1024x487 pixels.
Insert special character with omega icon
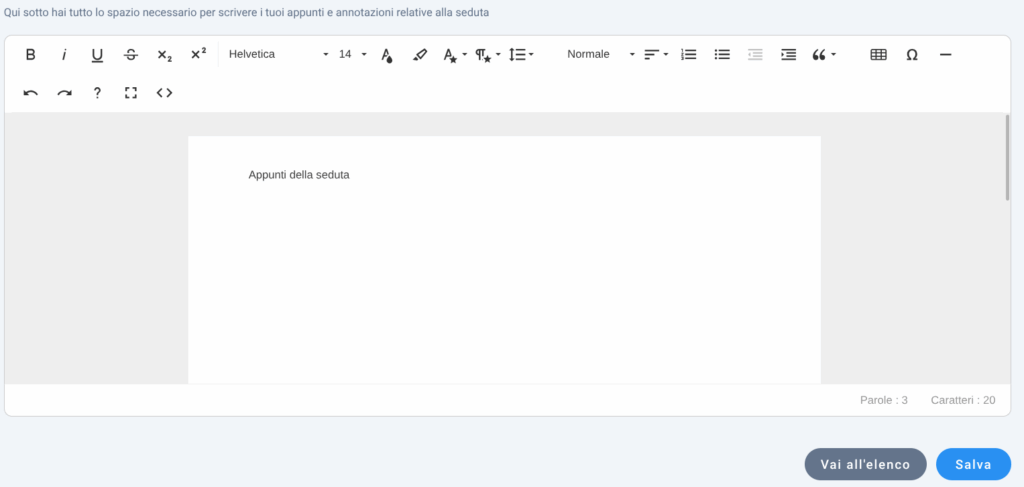912,55
